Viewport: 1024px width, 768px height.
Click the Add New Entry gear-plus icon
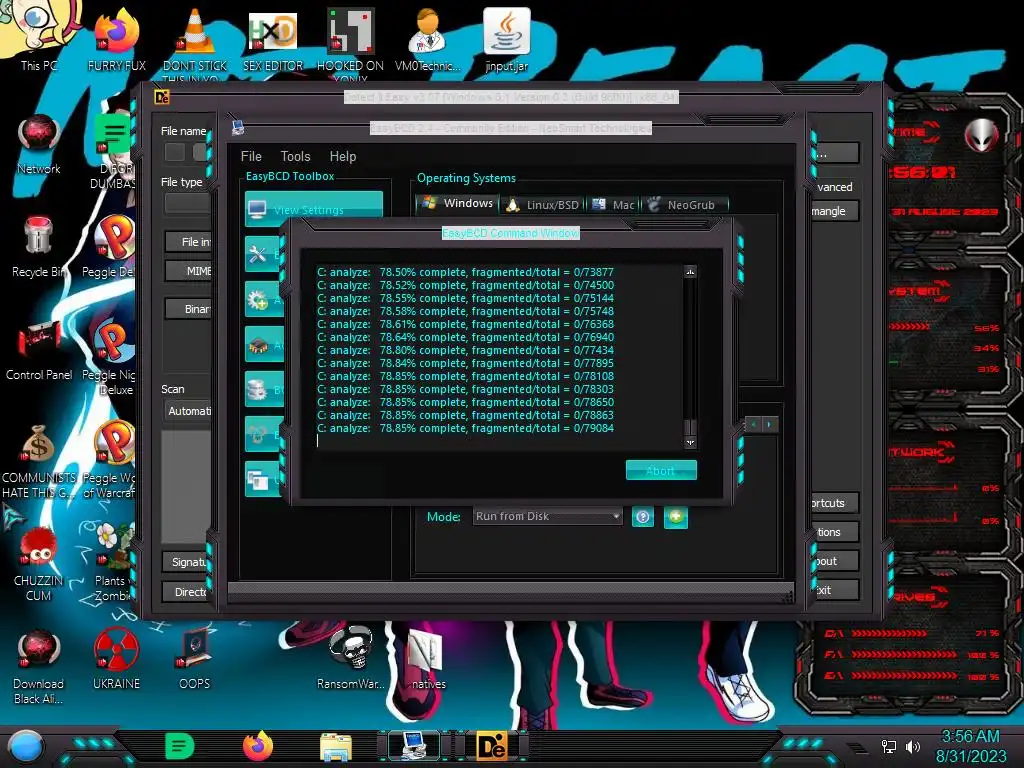pyautogui.click(x=258, y=300)
